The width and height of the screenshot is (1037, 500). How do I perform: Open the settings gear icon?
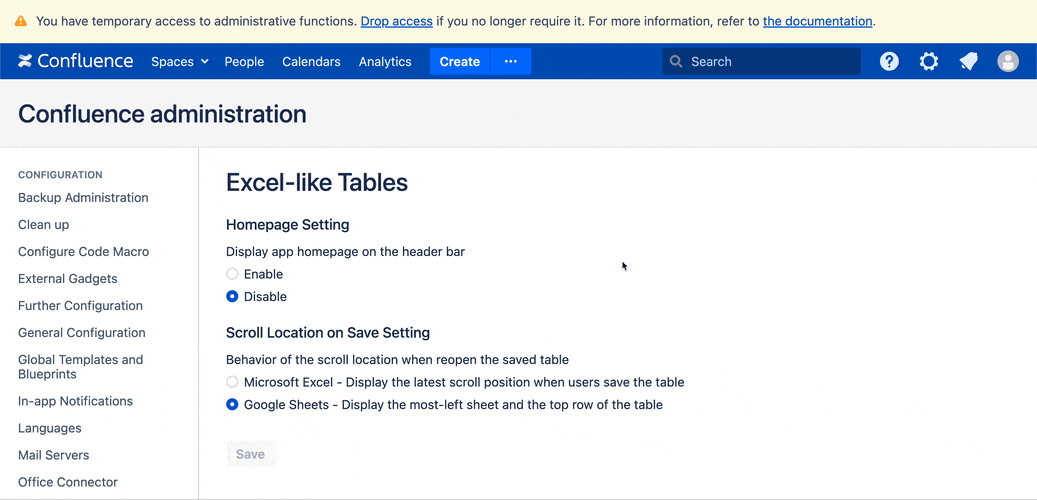929,61
